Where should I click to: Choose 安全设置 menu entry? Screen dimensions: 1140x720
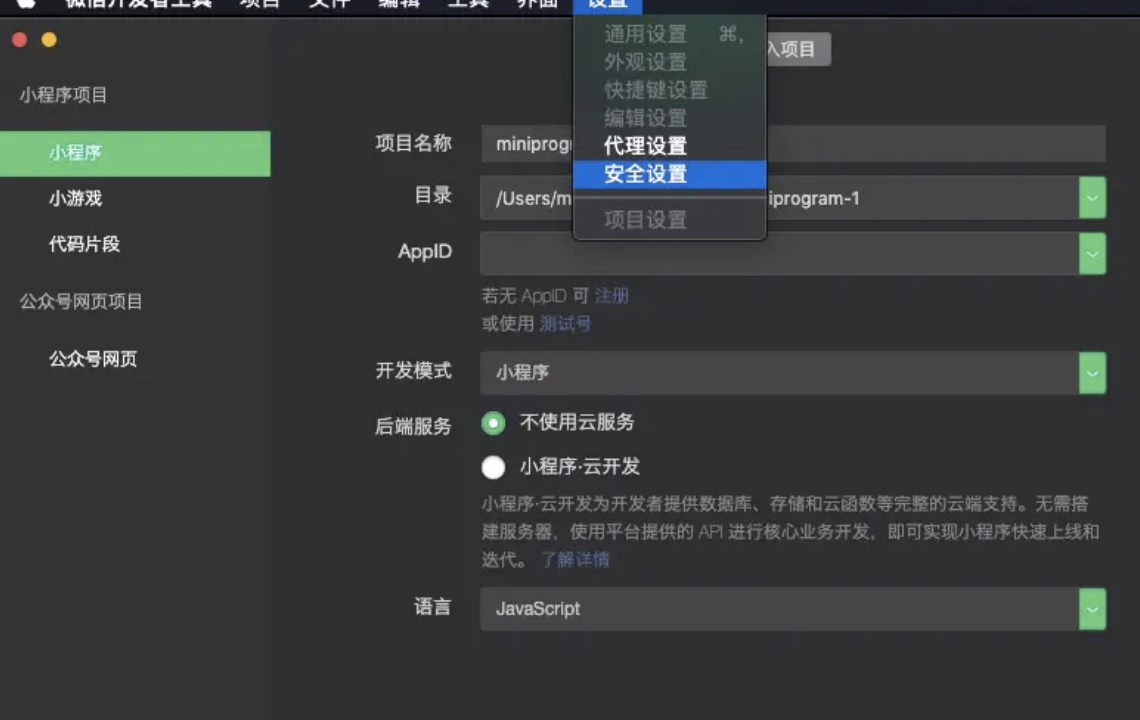[645, 174]
